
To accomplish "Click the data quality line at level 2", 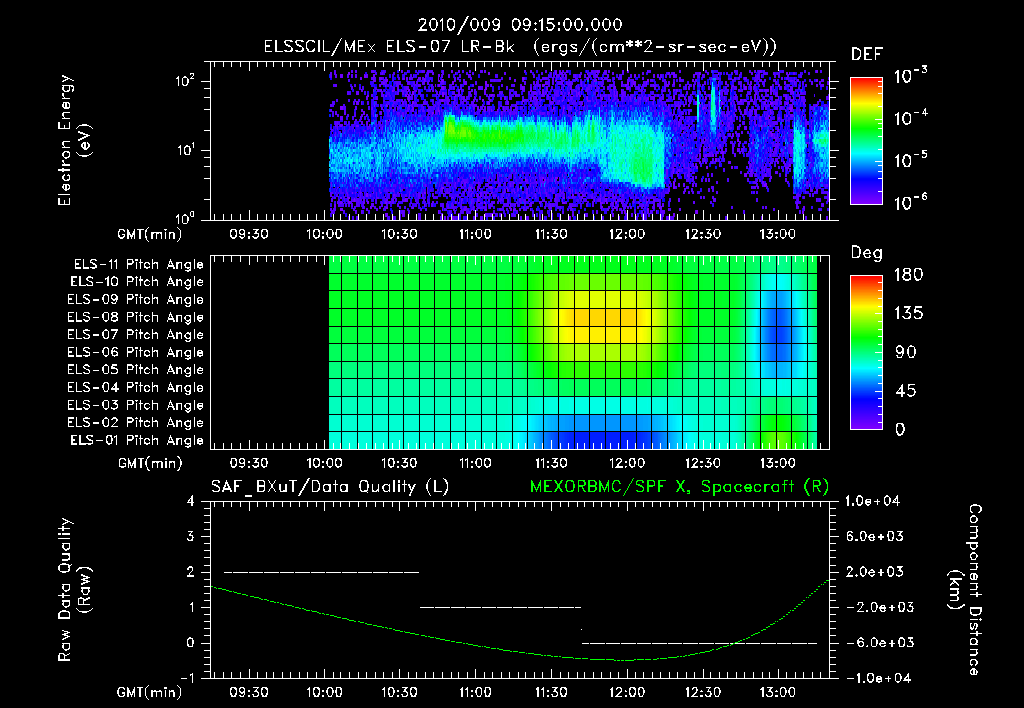I will (x=321, y=572).
